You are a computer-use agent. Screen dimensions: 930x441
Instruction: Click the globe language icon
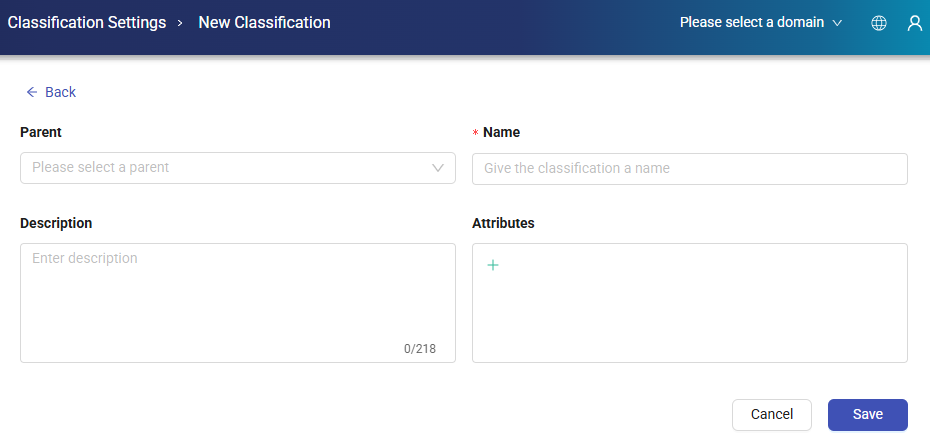879,23
